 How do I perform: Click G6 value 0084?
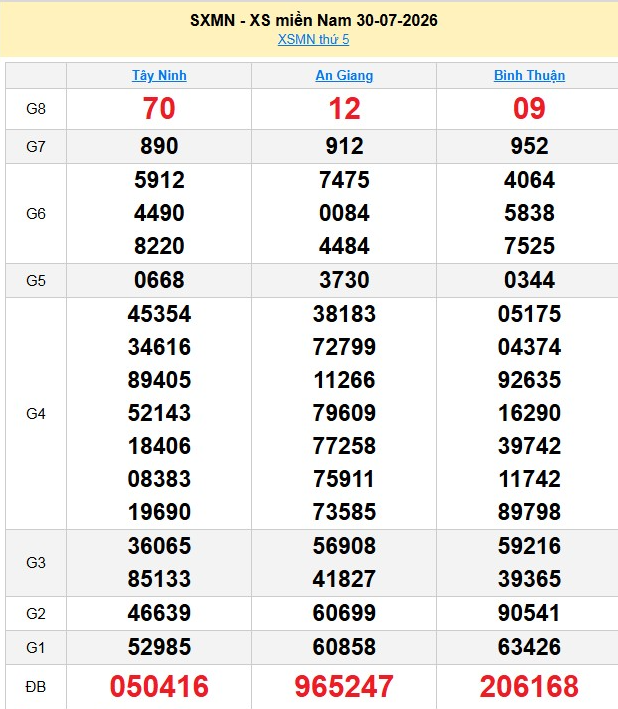[344, 213]
